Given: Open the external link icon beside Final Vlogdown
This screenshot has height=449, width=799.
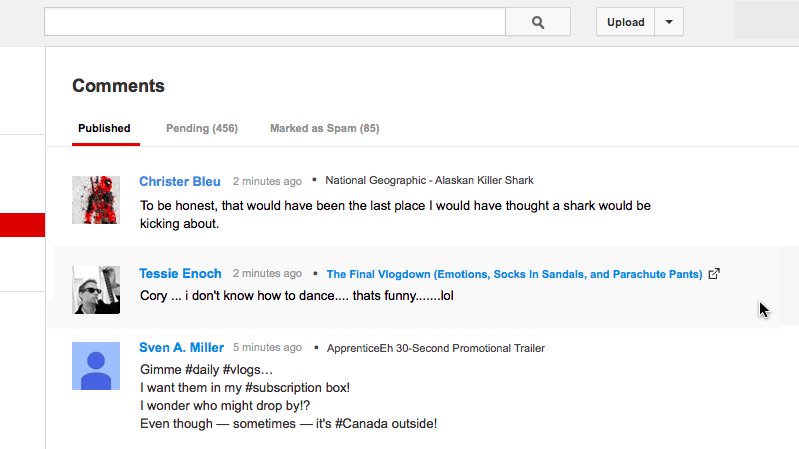Looking at the screenshot, I should [714, 274].
